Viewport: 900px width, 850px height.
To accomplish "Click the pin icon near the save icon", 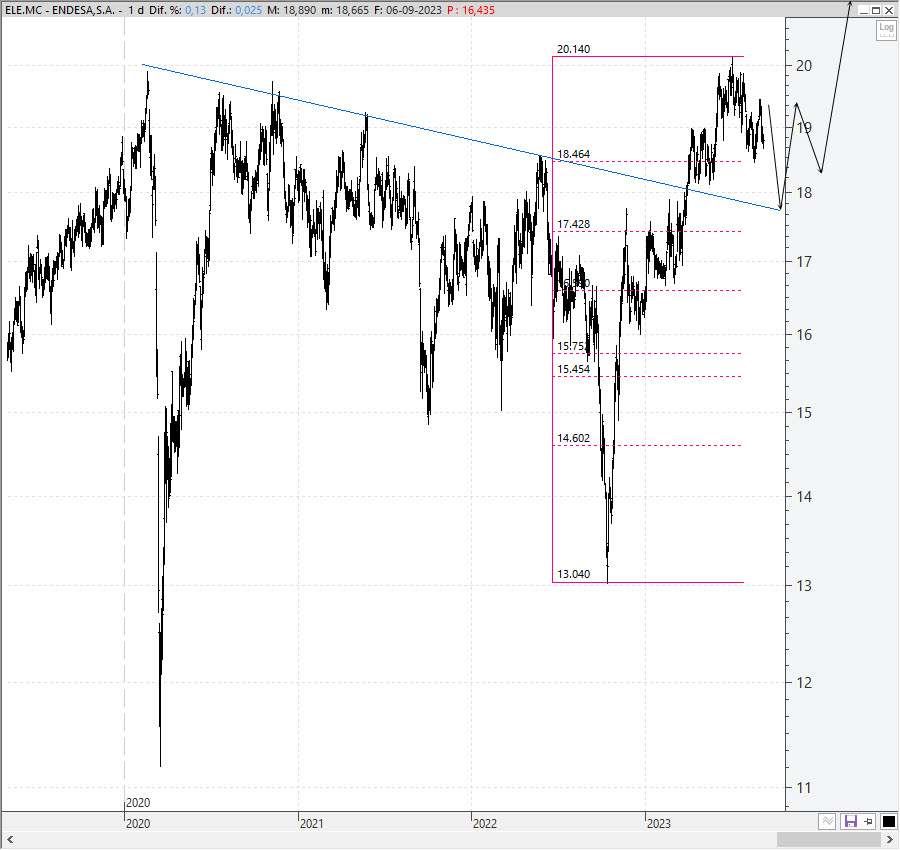I will [x=868, y=821].
